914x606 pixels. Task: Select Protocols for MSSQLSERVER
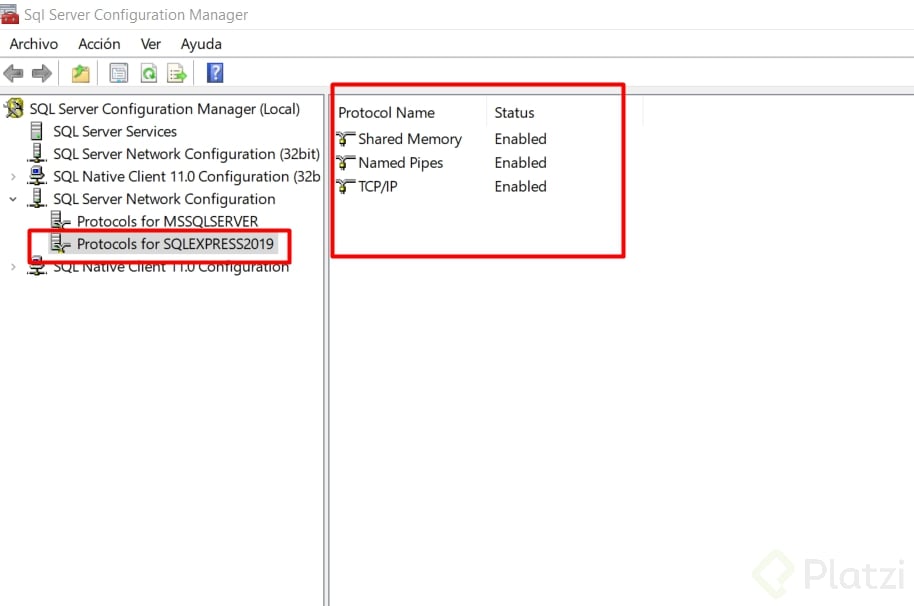[167, 221]
